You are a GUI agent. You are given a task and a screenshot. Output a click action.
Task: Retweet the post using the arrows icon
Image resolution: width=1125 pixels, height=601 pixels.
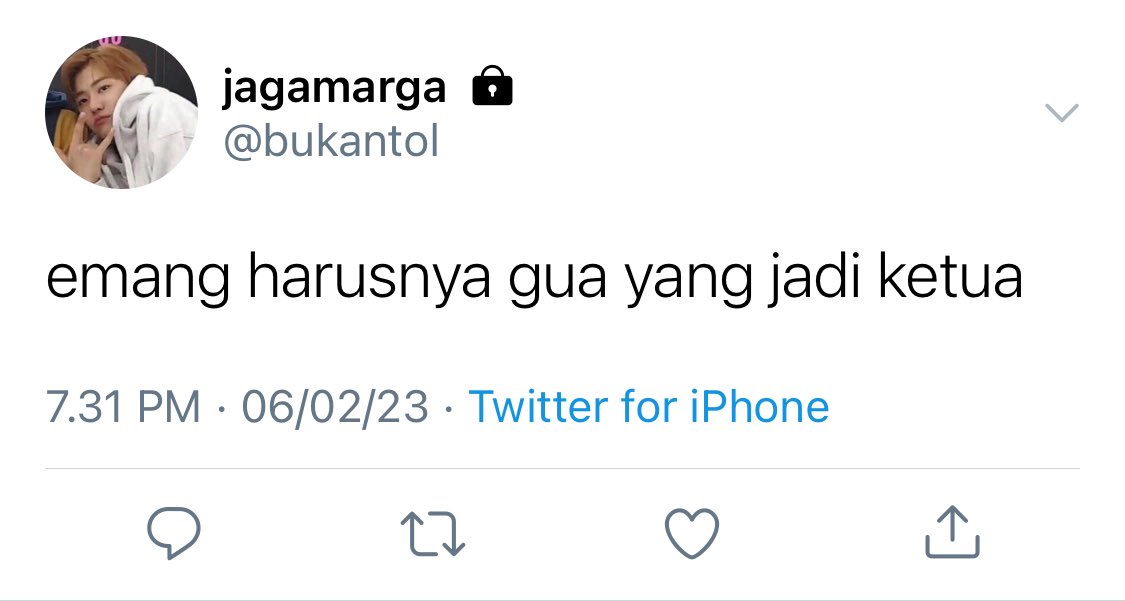click(x=433, y=534)
